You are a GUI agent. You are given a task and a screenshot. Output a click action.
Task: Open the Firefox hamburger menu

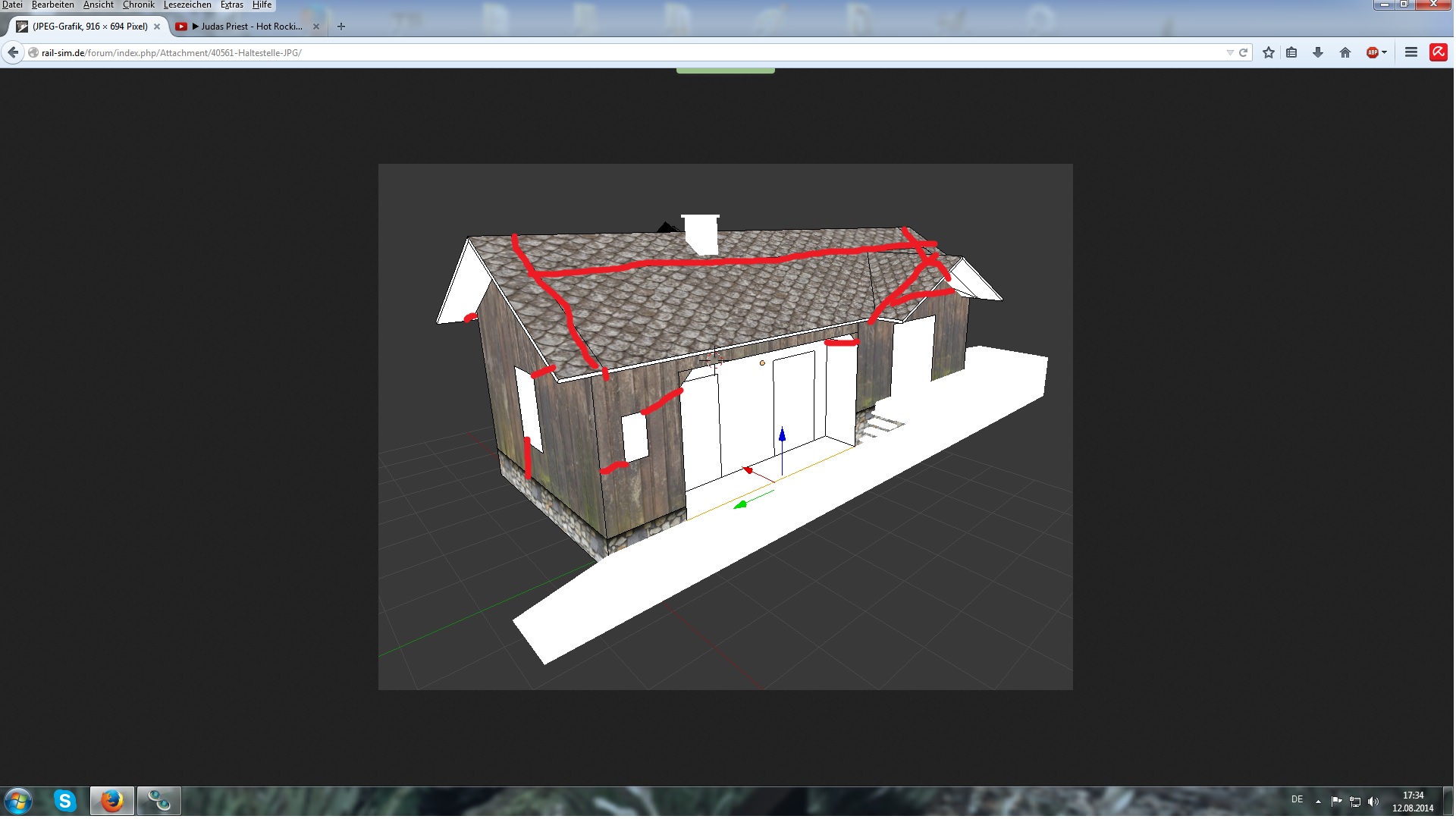[1411, 52]
